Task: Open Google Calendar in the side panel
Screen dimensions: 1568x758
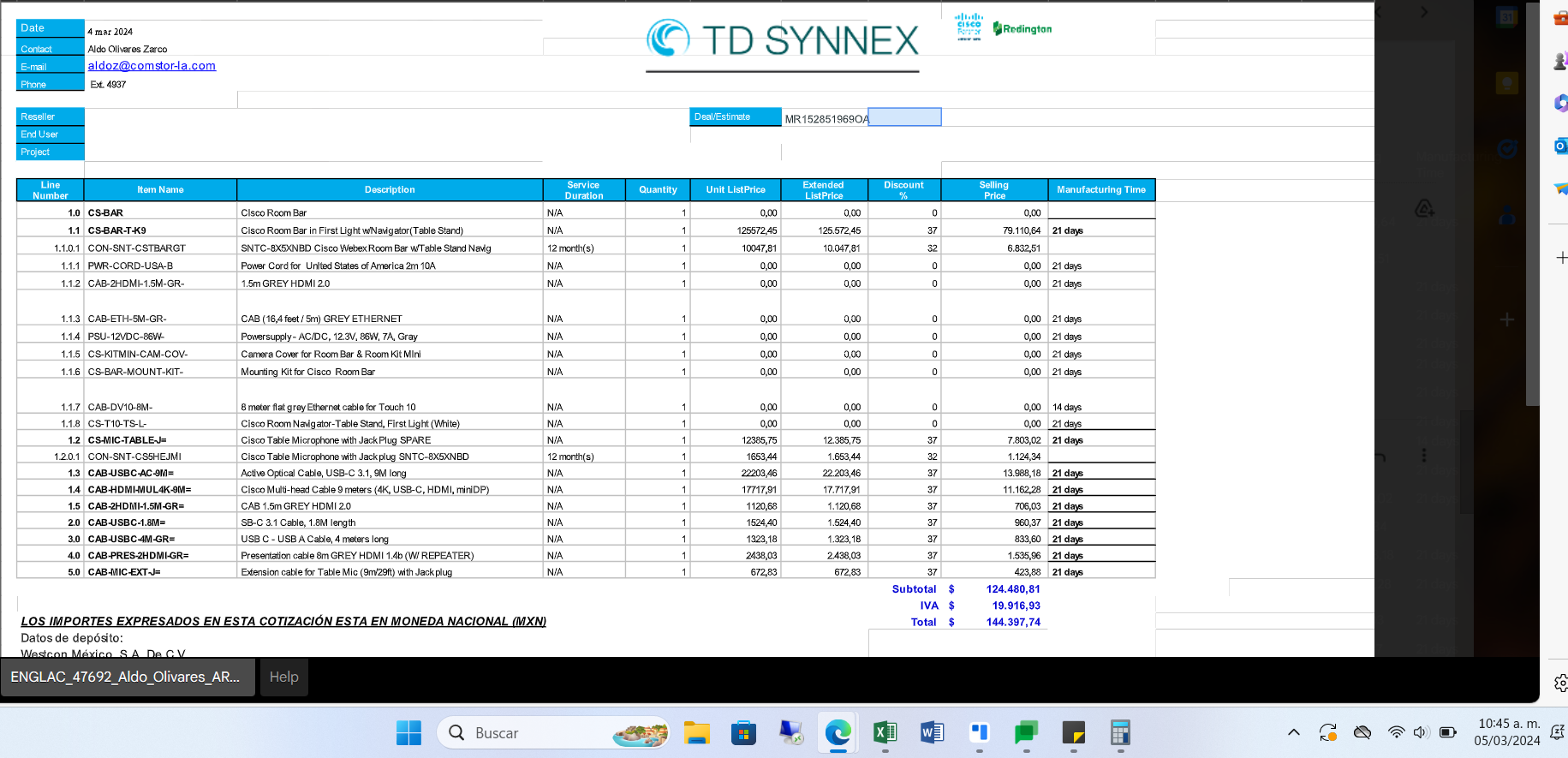Action: point(1507,17)
